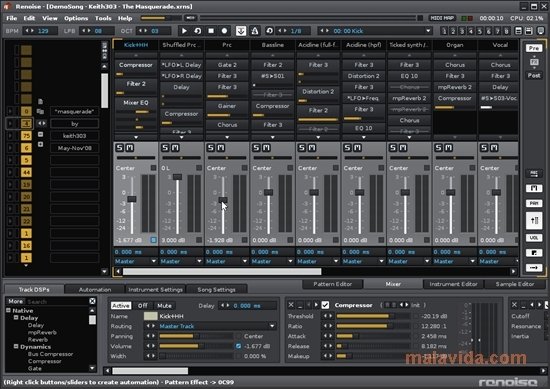
Task: Select the Post mixer button
Action: click(x=534, y=75)
